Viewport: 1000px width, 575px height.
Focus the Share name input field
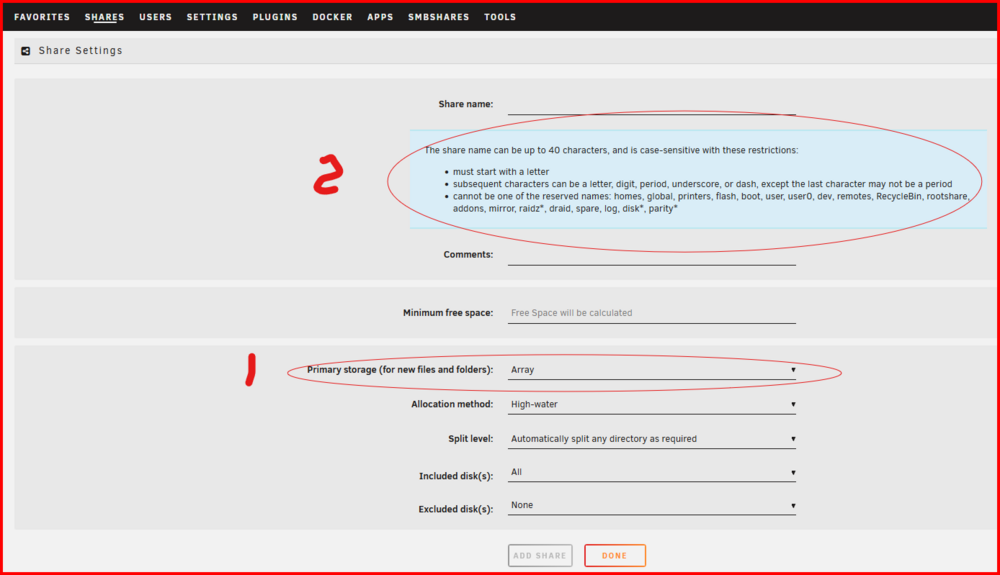coord(652,105)
